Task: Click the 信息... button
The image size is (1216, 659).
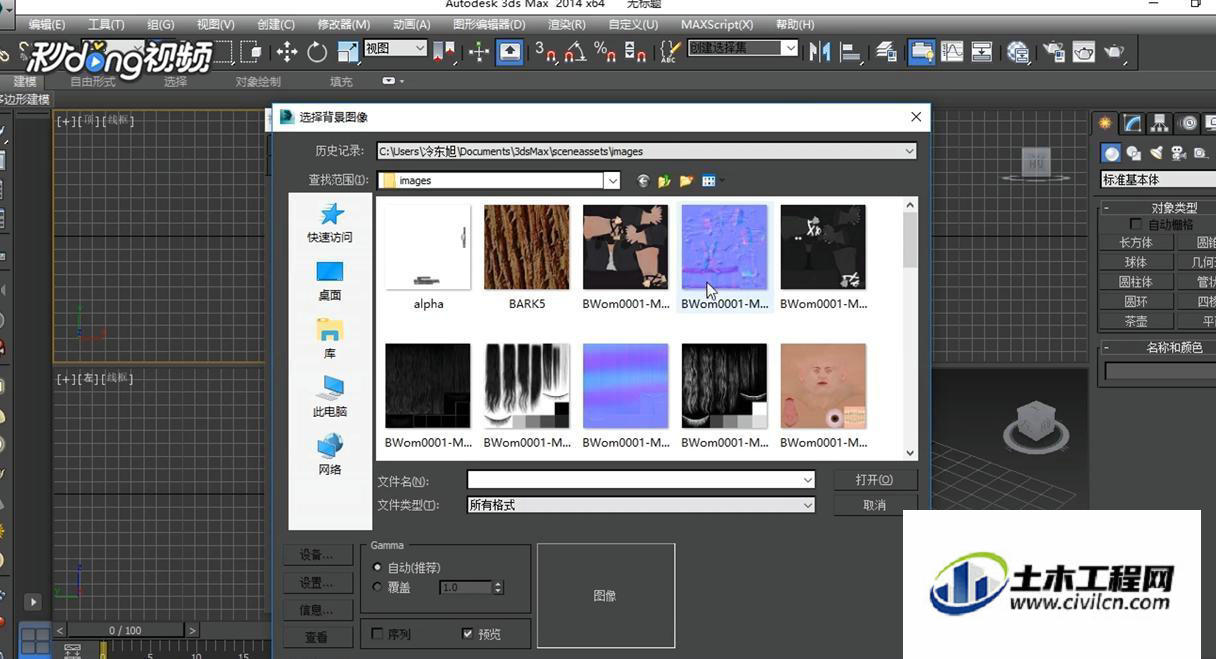Action: tap(317, 610)
